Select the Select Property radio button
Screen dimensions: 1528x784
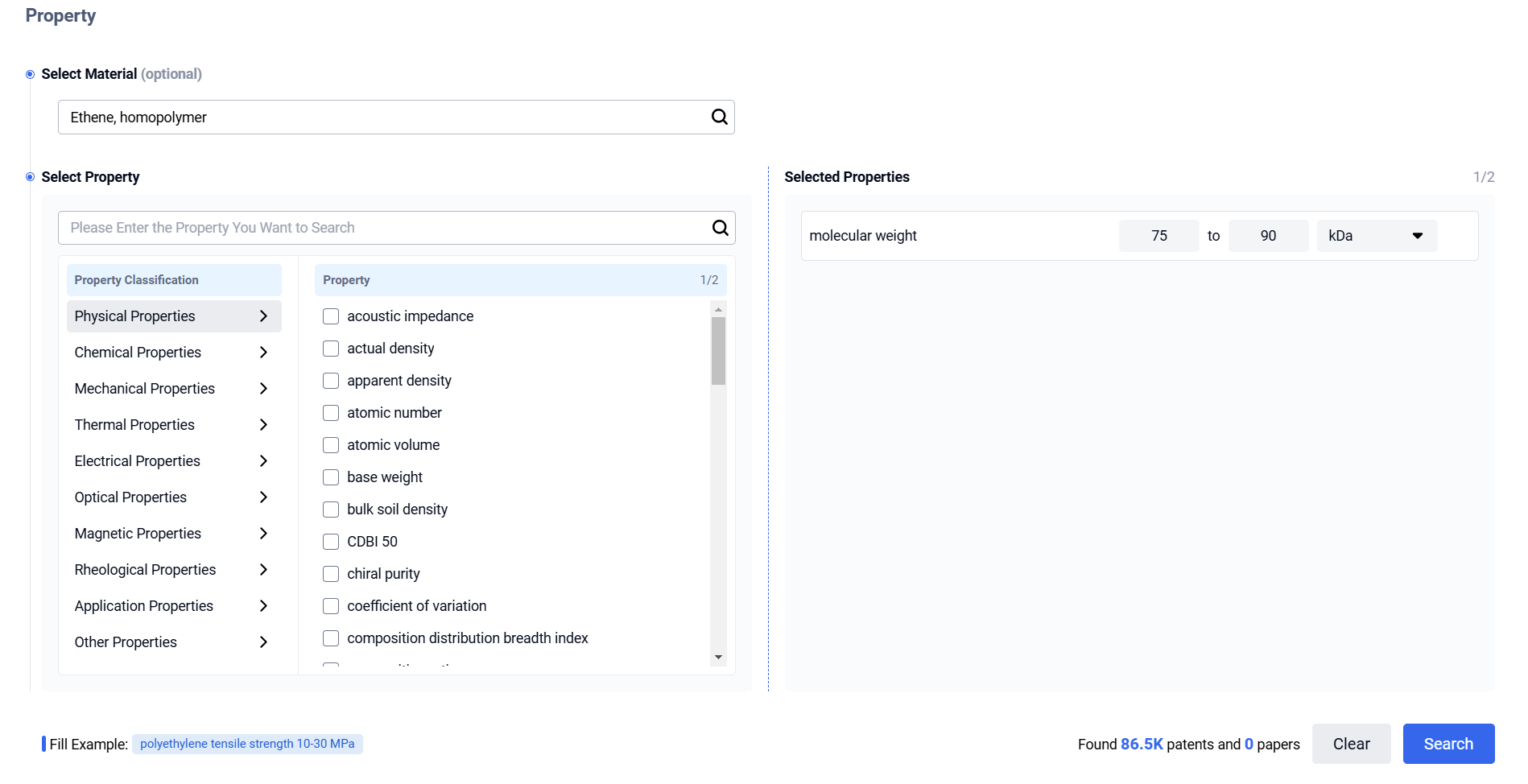pos(30,176)
